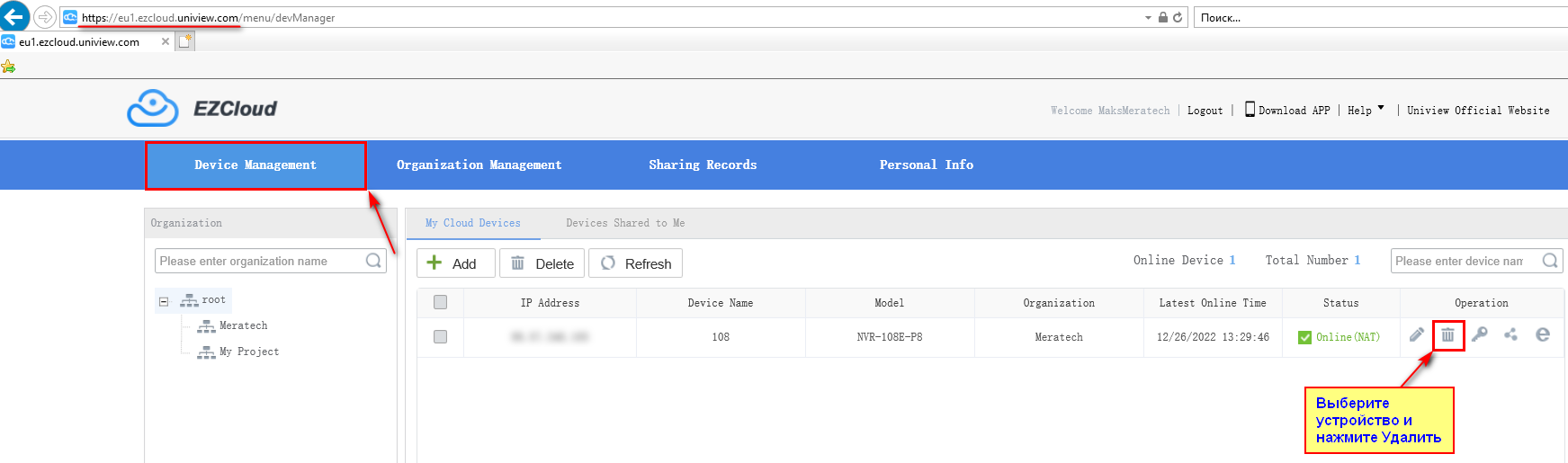Click the Total Number count 1

pos(1357,260)
